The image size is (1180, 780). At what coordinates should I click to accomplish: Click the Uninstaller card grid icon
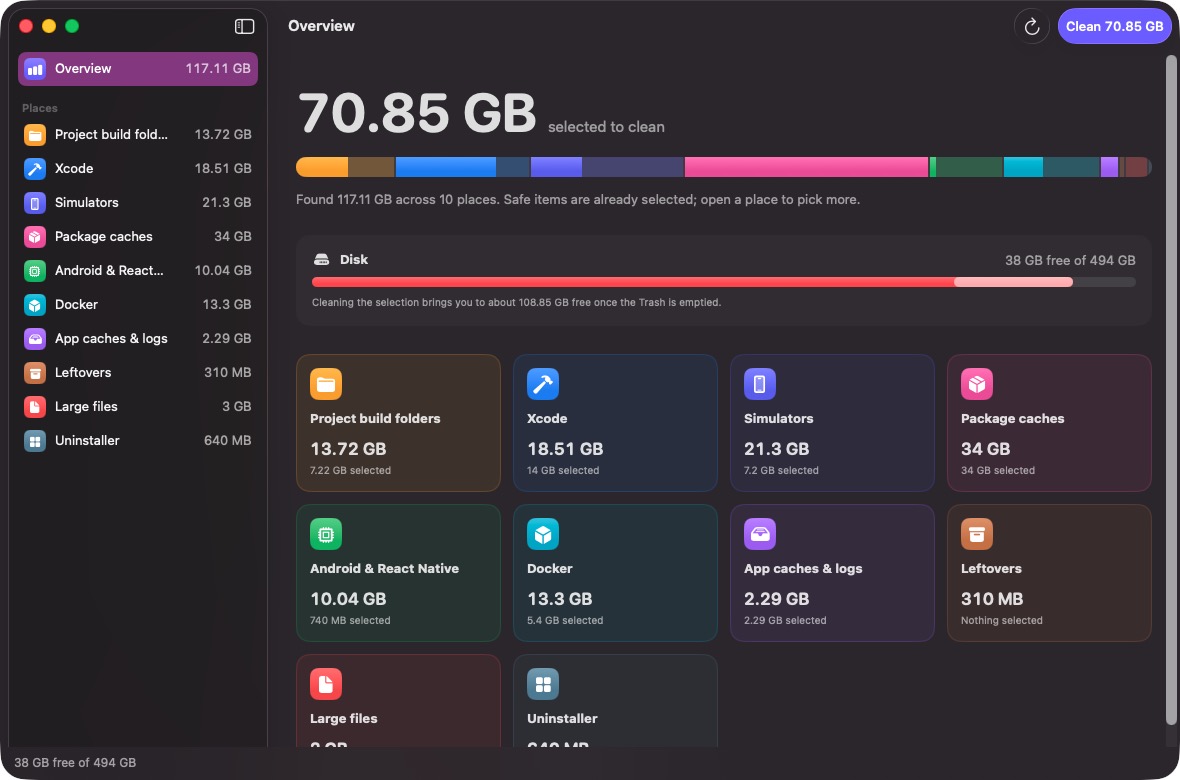click(543, 684)
